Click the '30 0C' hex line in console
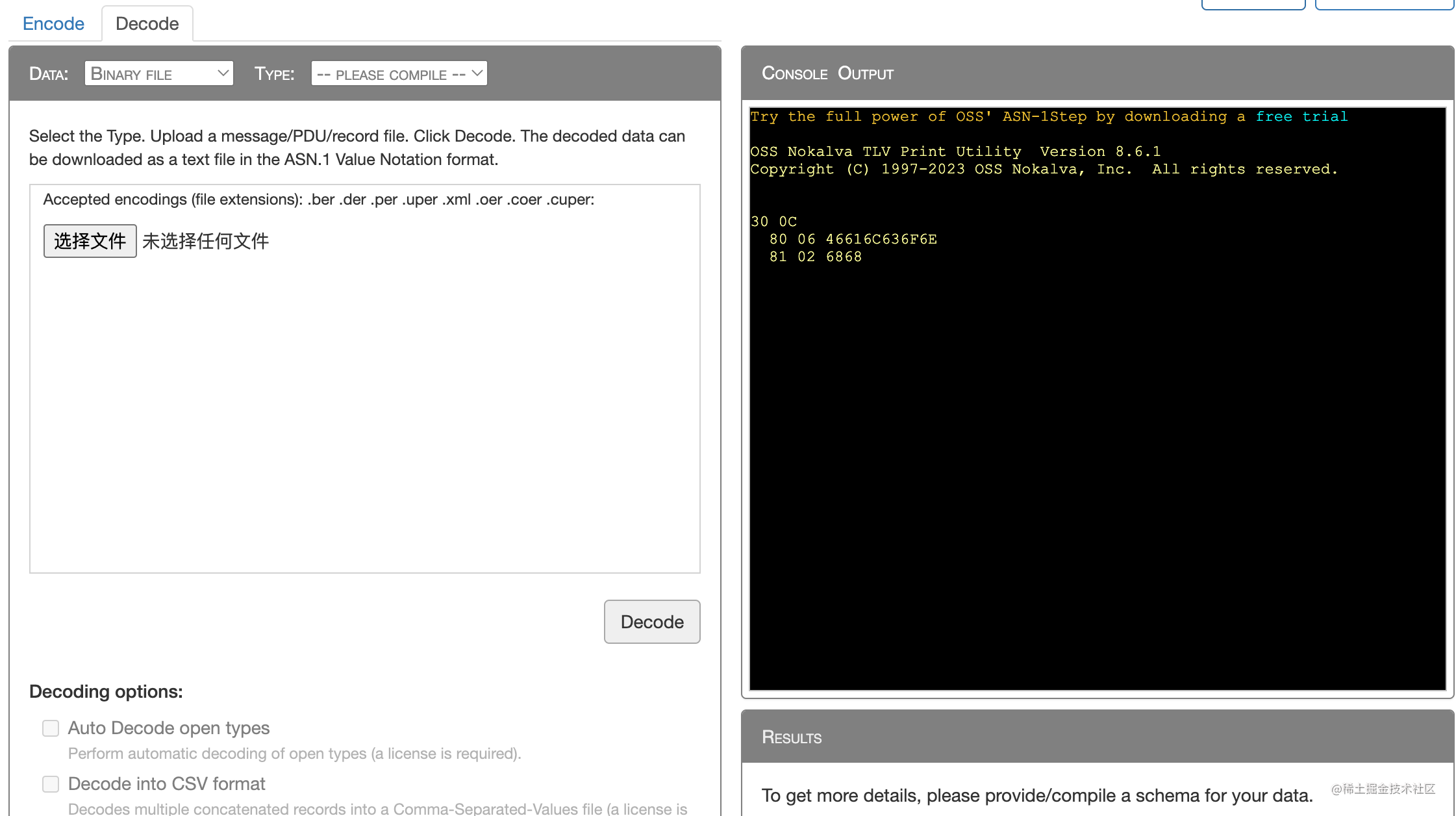Image resolution: width=1456 pixels, height=816 pixels. 773,222
